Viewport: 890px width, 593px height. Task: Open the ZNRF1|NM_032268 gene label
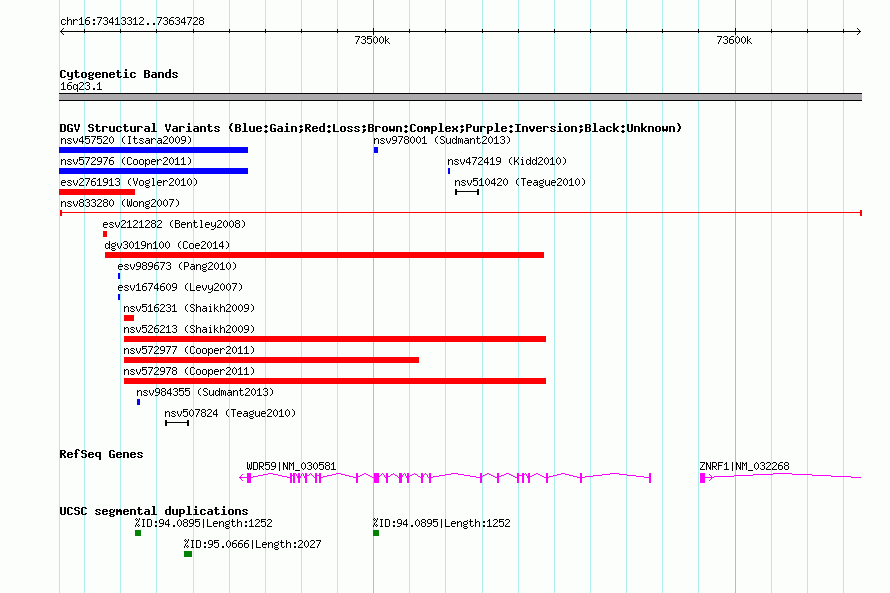744,466
